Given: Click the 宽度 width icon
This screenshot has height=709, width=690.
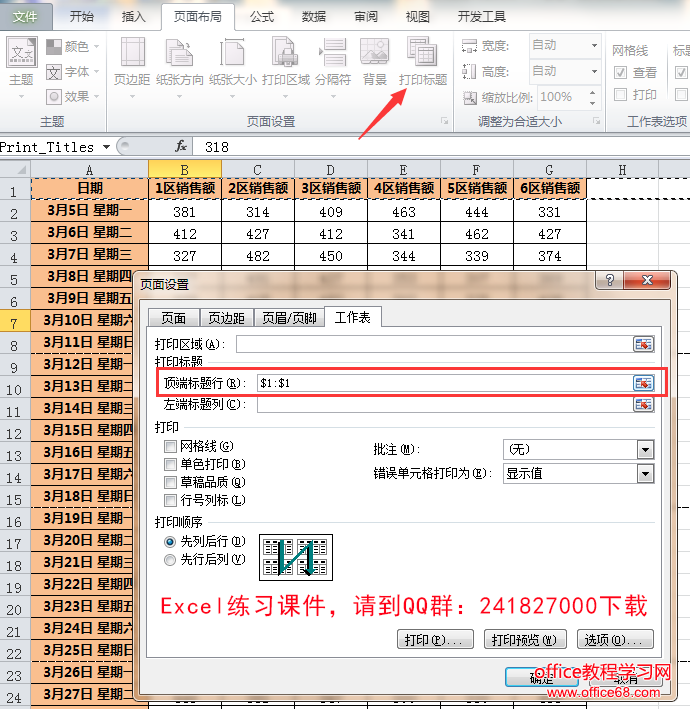Looking at the screenshot, I should pyautogui.click(x=469, y=46).
